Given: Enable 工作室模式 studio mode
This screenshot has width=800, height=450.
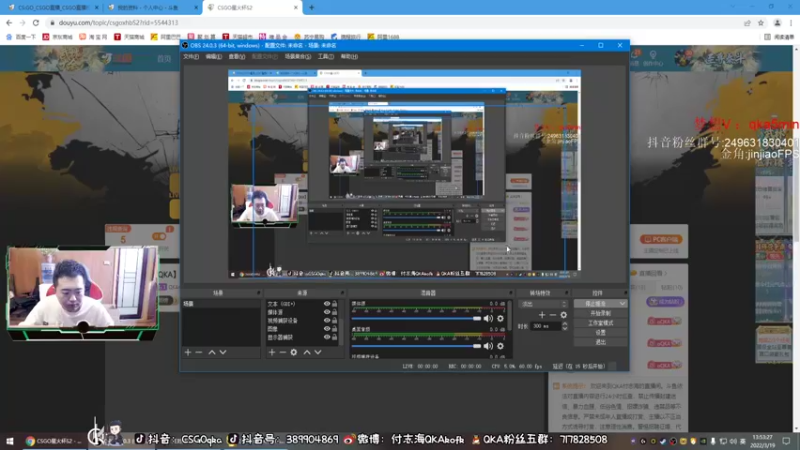Looking at the screenshot, I should click(600, 323).
